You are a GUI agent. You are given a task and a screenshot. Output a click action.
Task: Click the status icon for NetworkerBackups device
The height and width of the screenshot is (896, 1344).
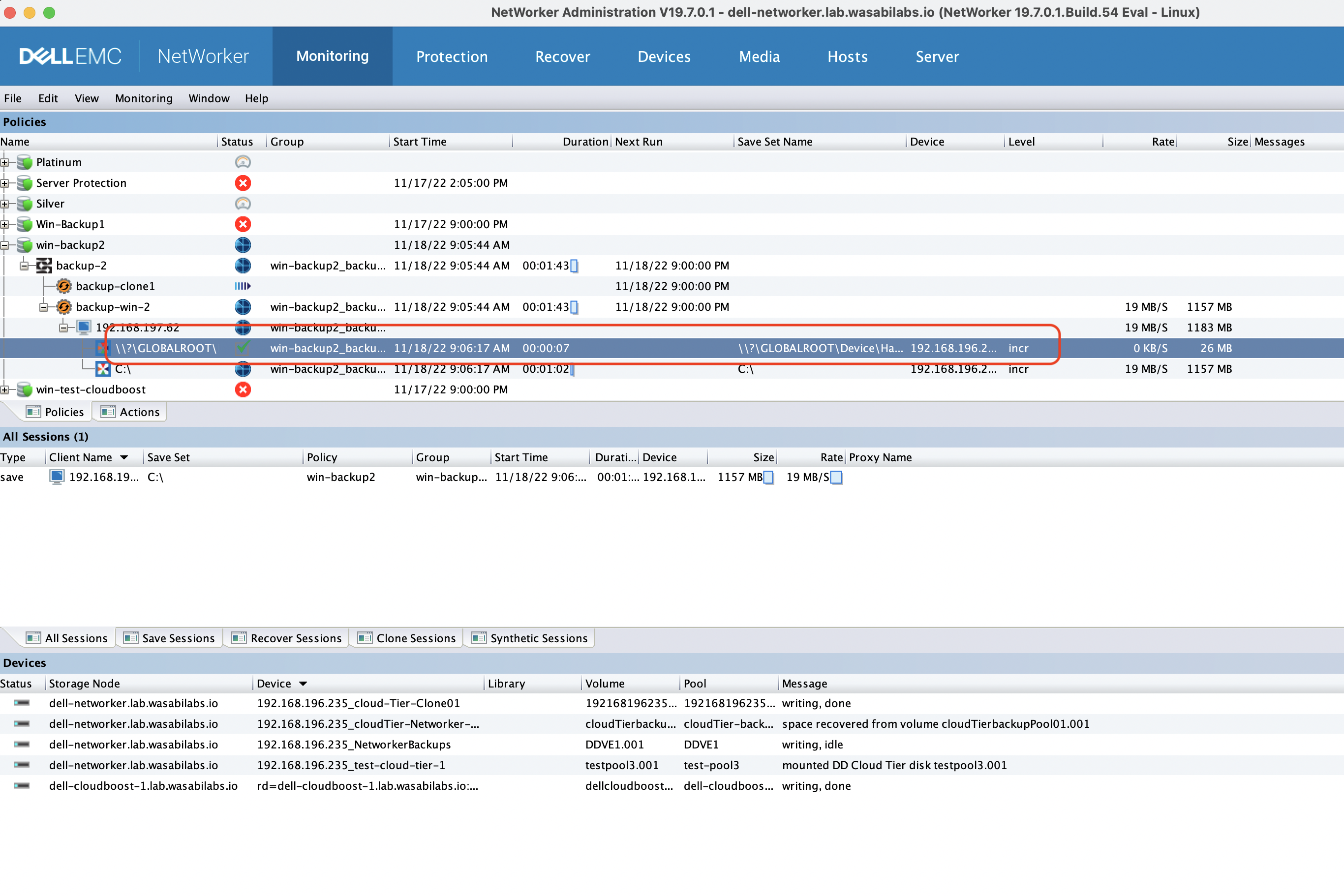click(x=22, y=745)
